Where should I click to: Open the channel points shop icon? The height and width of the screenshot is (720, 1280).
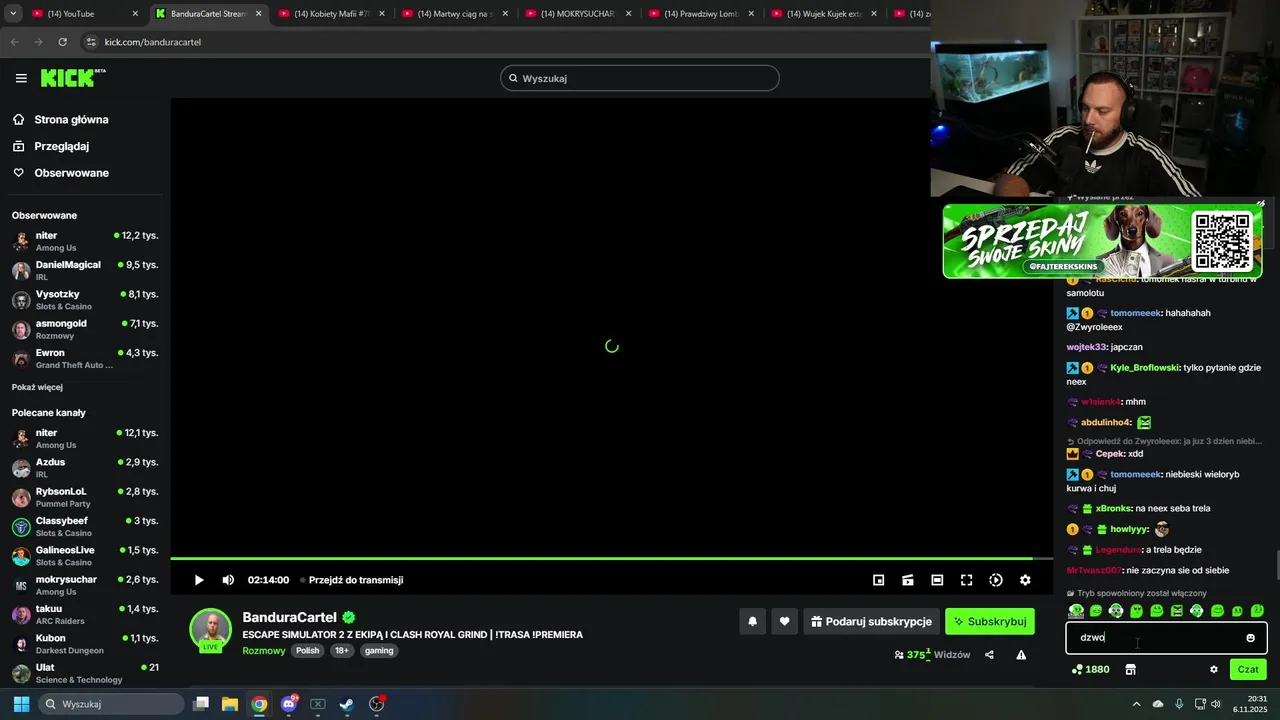(1130, 669)
